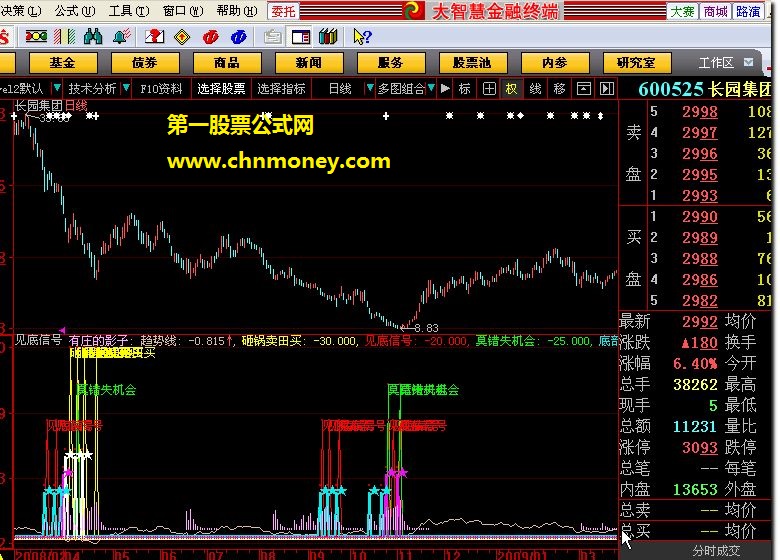Open the 公式 menu
780x560 pixels.
tap(75, 11)
